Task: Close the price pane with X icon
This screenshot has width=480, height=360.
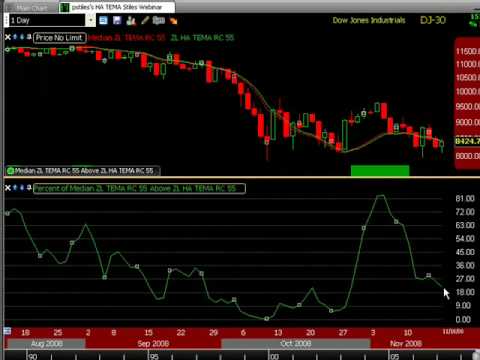Action: (8, 37)
